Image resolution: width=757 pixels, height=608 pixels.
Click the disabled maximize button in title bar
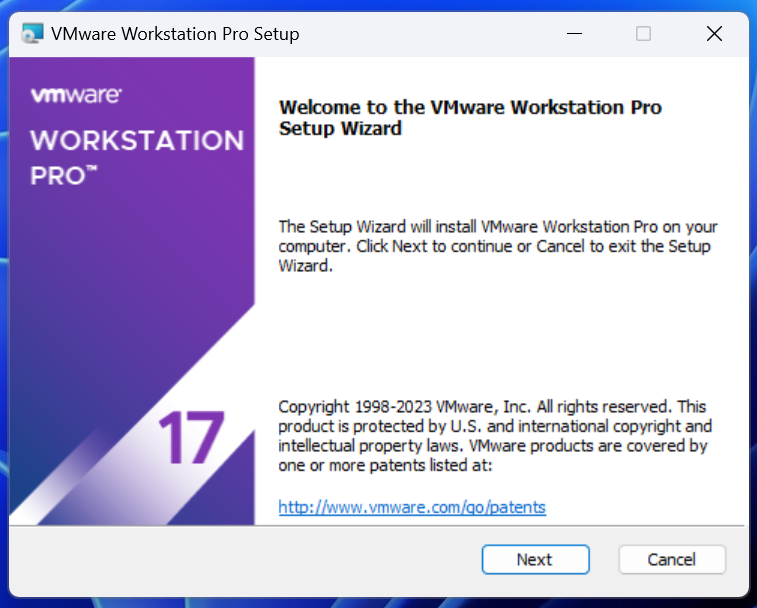(643, 34)
